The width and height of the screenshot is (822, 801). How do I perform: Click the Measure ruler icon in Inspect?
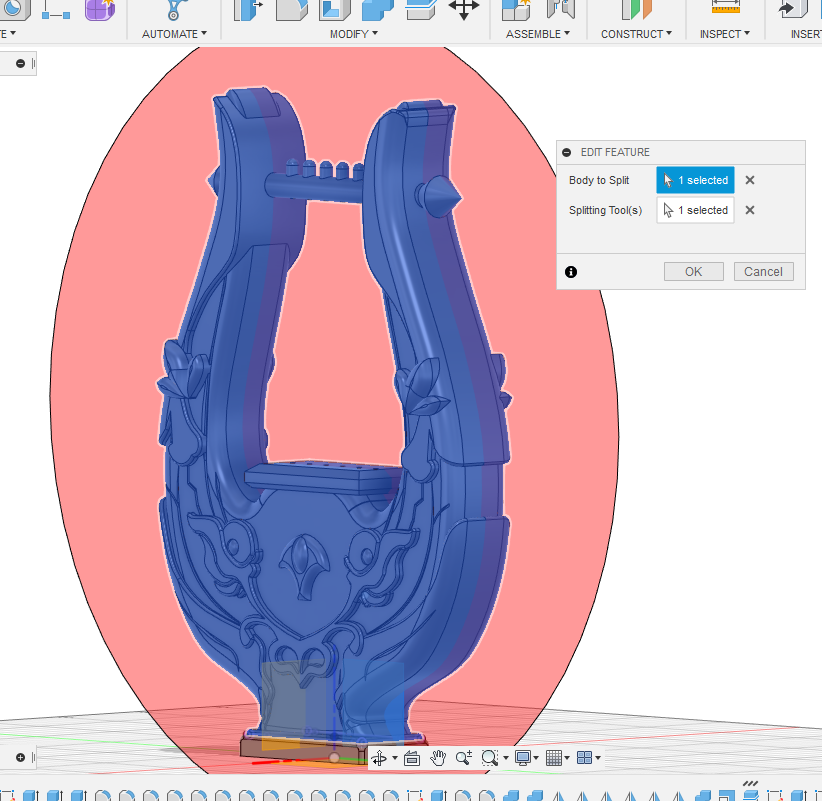tap(726, 7)
